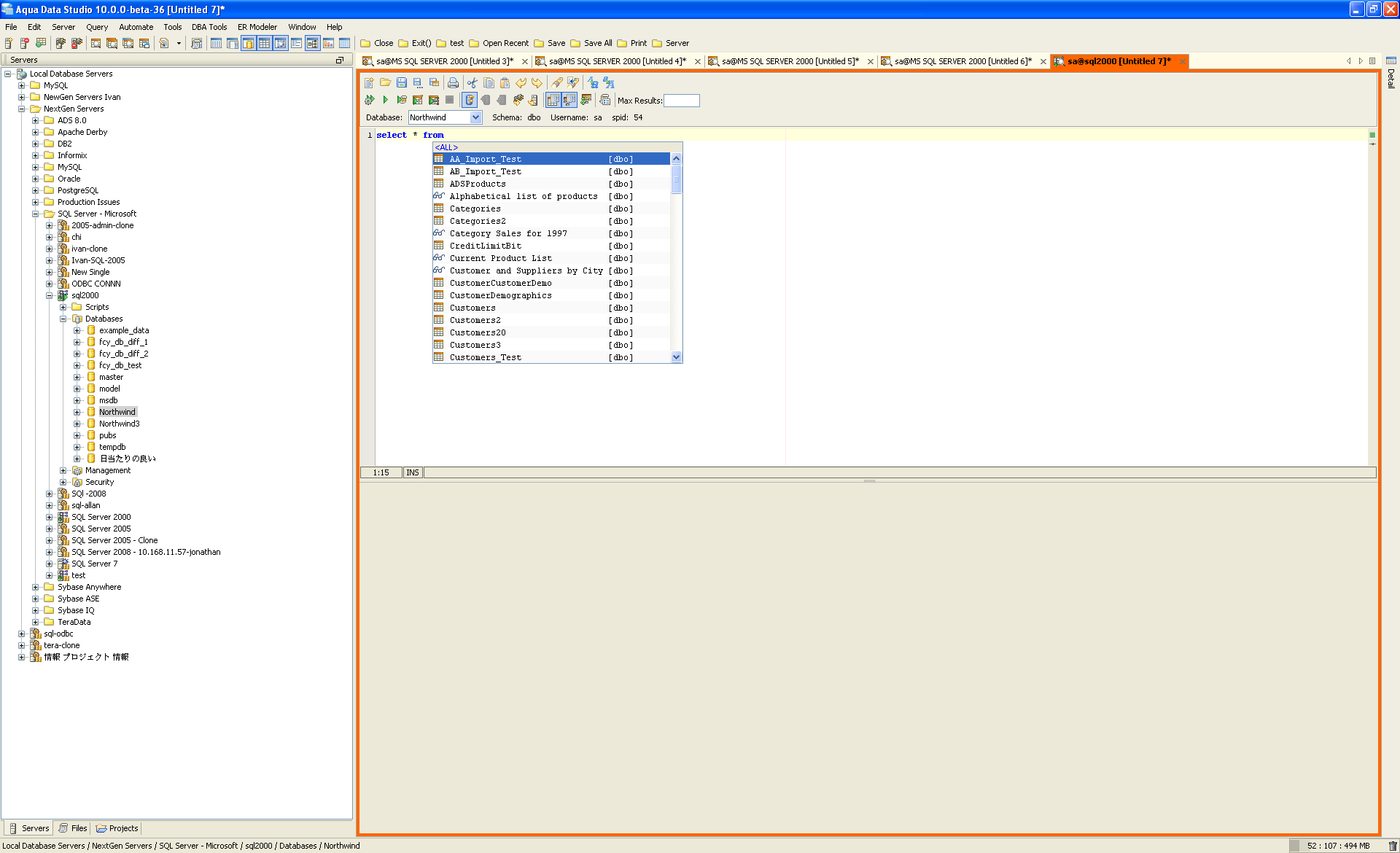Click the New script icon in editor toolbar
1400x853 pixels.
(x=369, y=83)
